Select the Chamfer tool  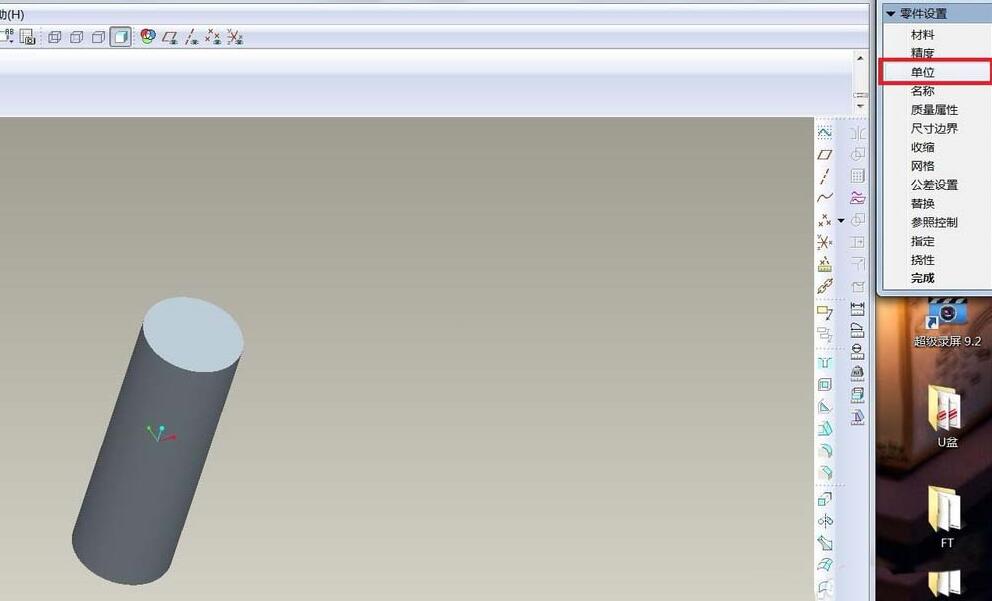click(x=824, y=473)
